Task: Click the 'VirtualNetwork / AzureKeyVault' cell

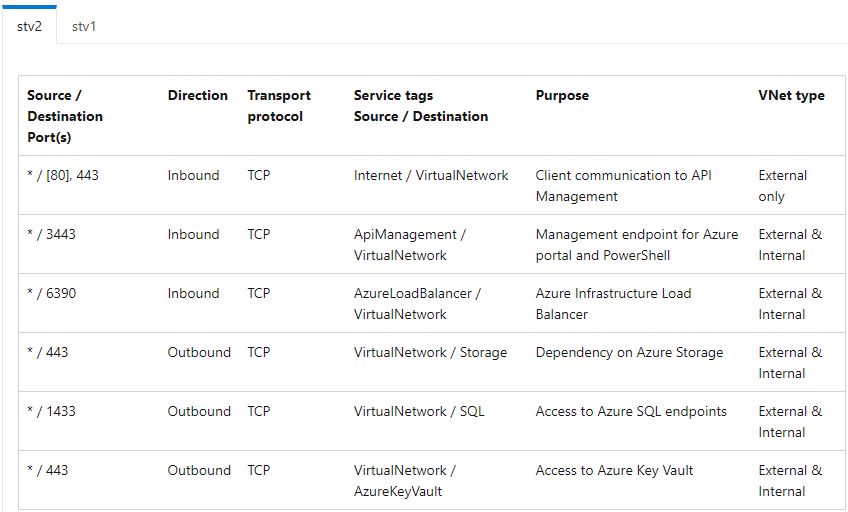Action: (x=405, y=481)
